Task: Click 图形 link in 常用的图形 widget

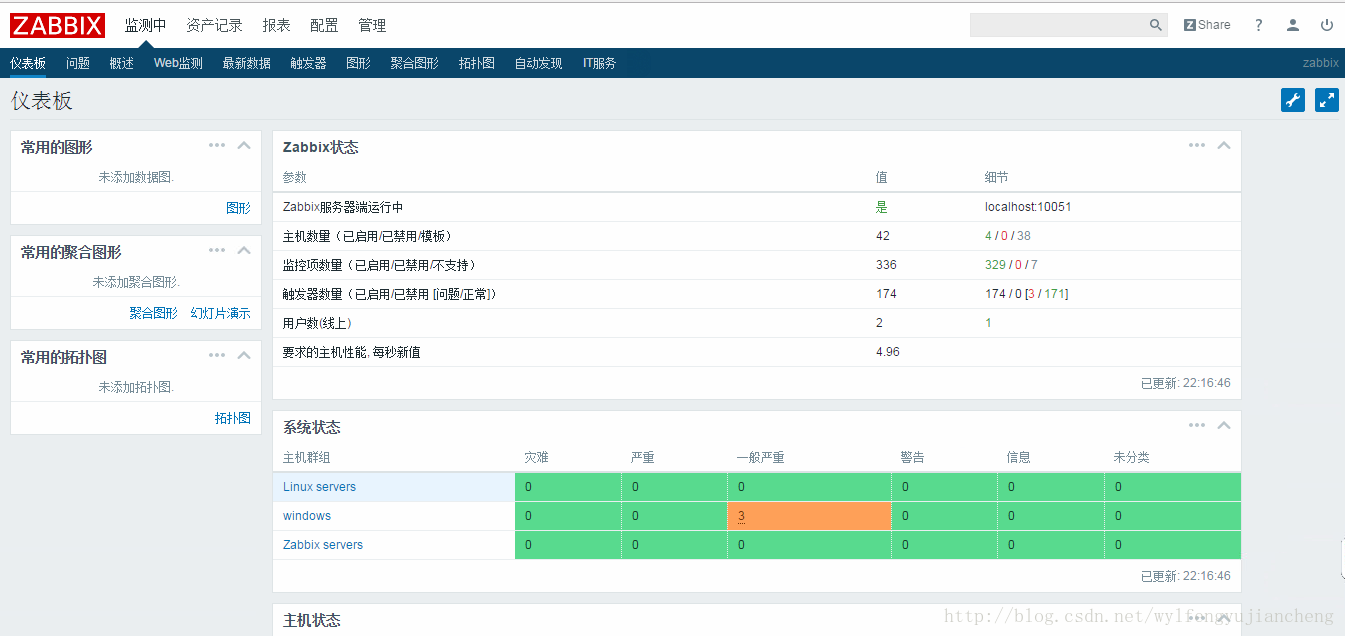Action: click(238, 208)
